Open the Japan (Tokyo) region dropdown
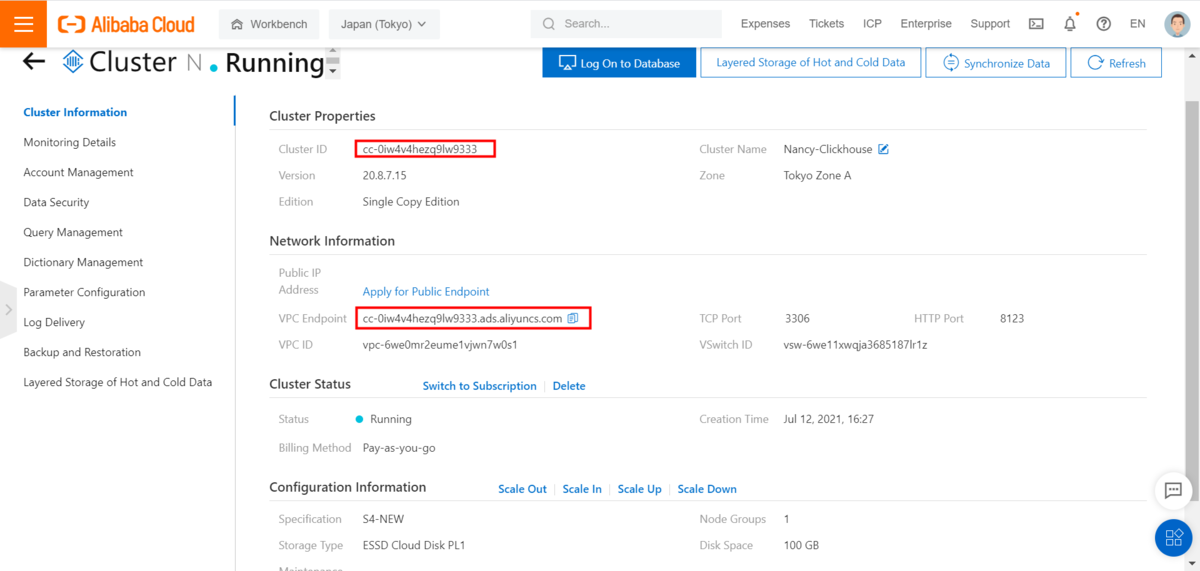Image resolution: width=1200 pixels, height=571 pixels. point(383,24)
